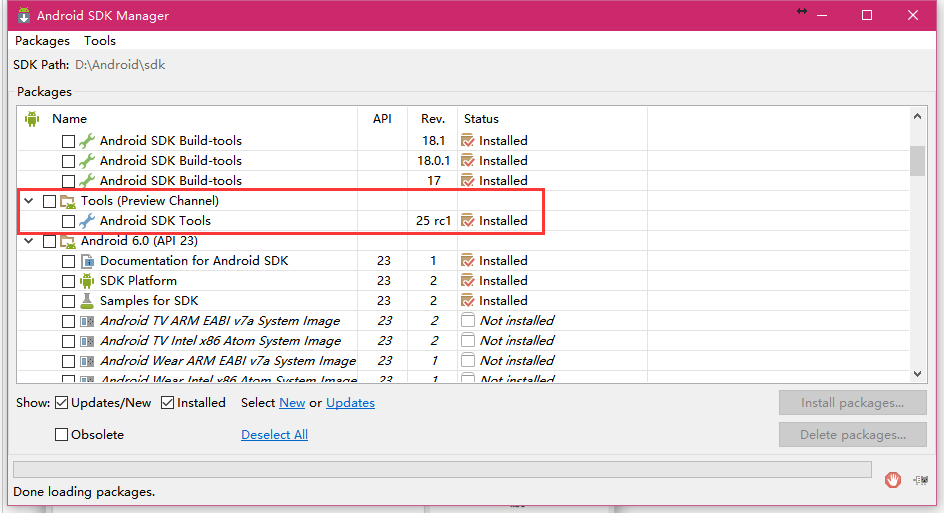Click the installed status icon for Build-tools 17
This screenshot has height=513, width=944.
(467, 181)
